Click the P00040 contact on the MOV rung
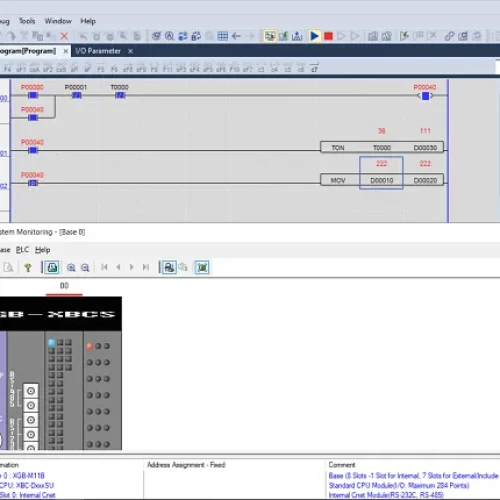Screen dimensions: 500x500 pos(33,183)
